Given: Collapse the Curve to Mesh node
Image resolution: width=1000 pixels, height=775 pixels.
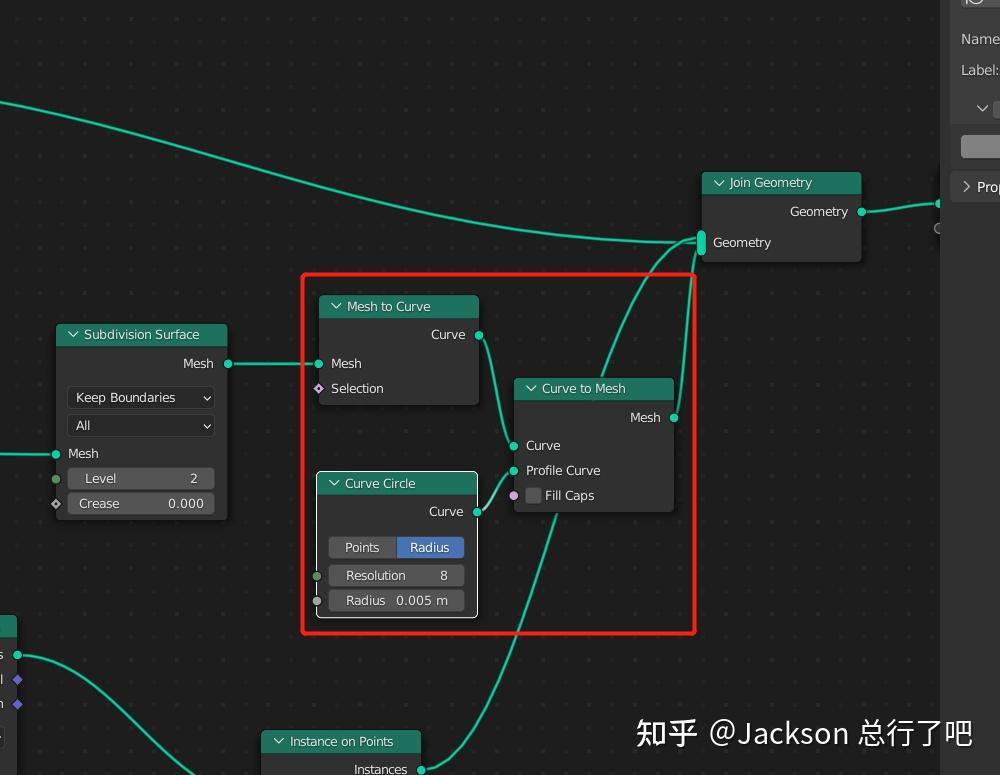Looking at the screenshot, I should (531, 388).
